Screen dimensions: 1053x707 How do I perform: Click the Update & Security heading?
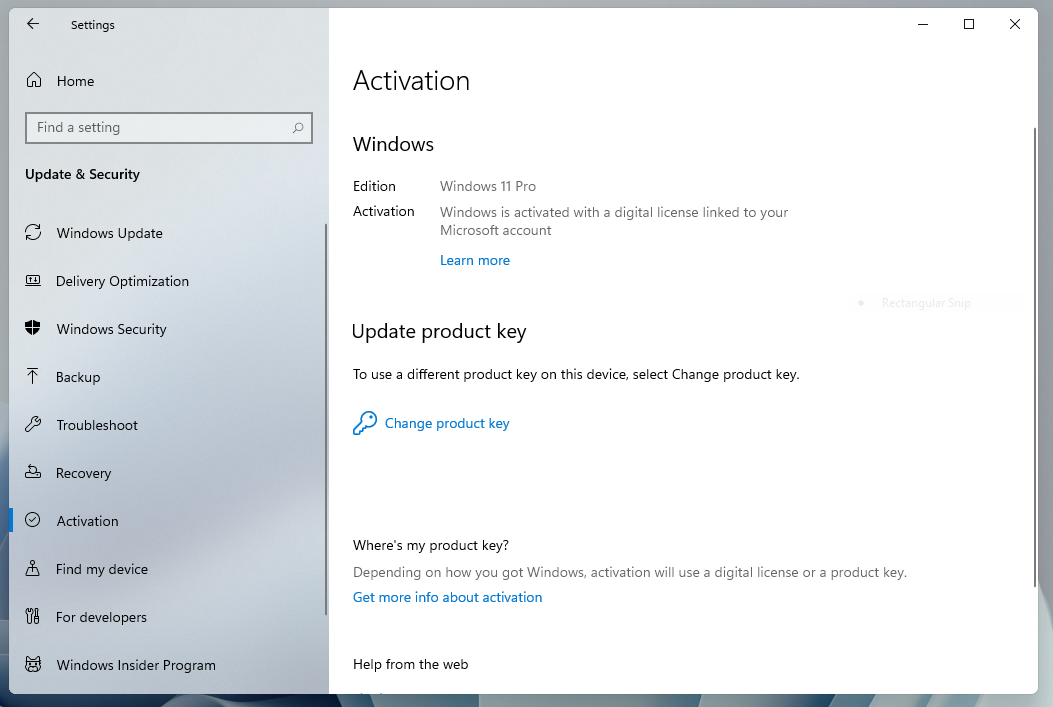(83, 175)
